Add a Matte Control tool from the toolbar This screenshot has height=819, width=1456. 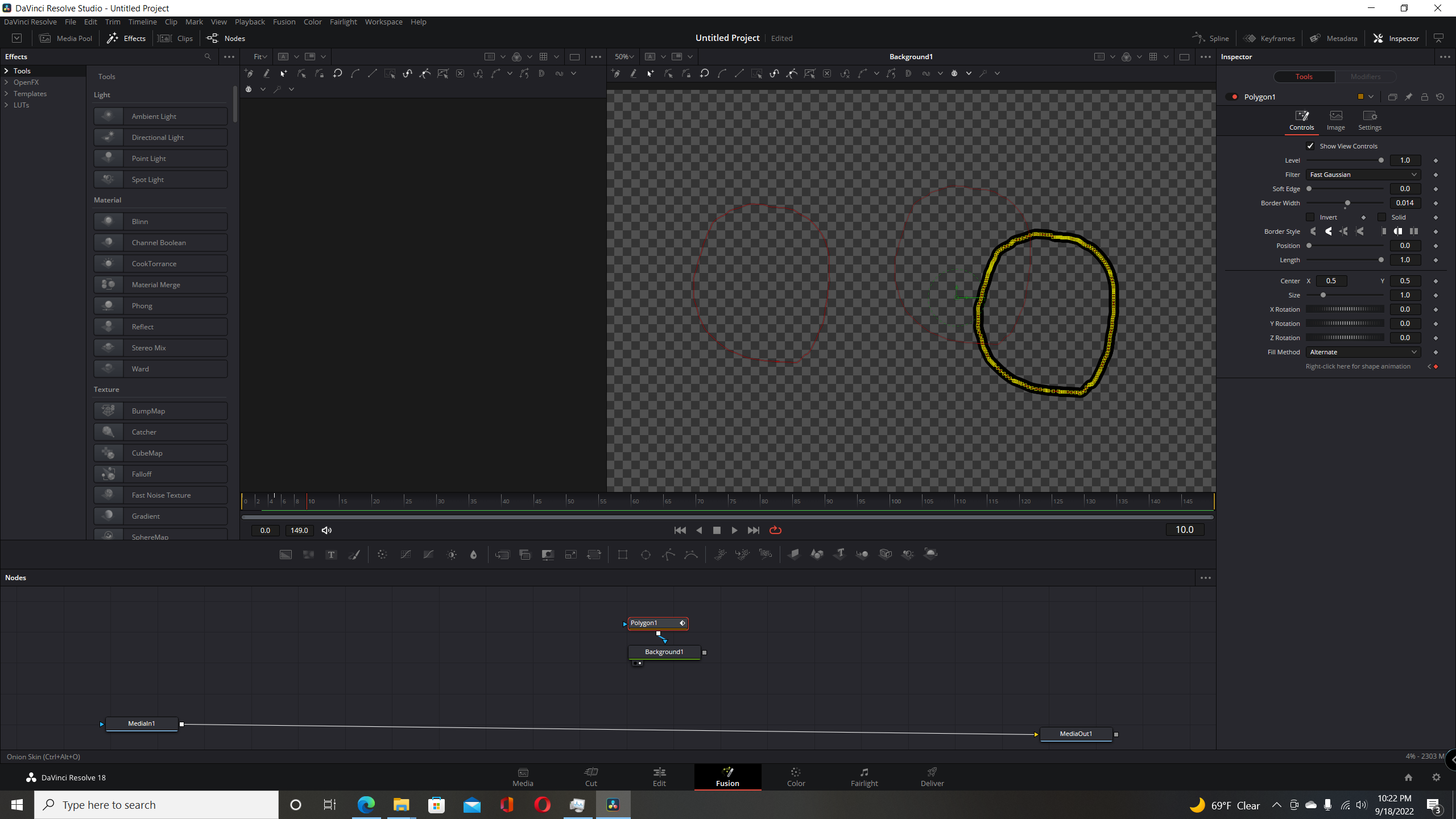548,555
